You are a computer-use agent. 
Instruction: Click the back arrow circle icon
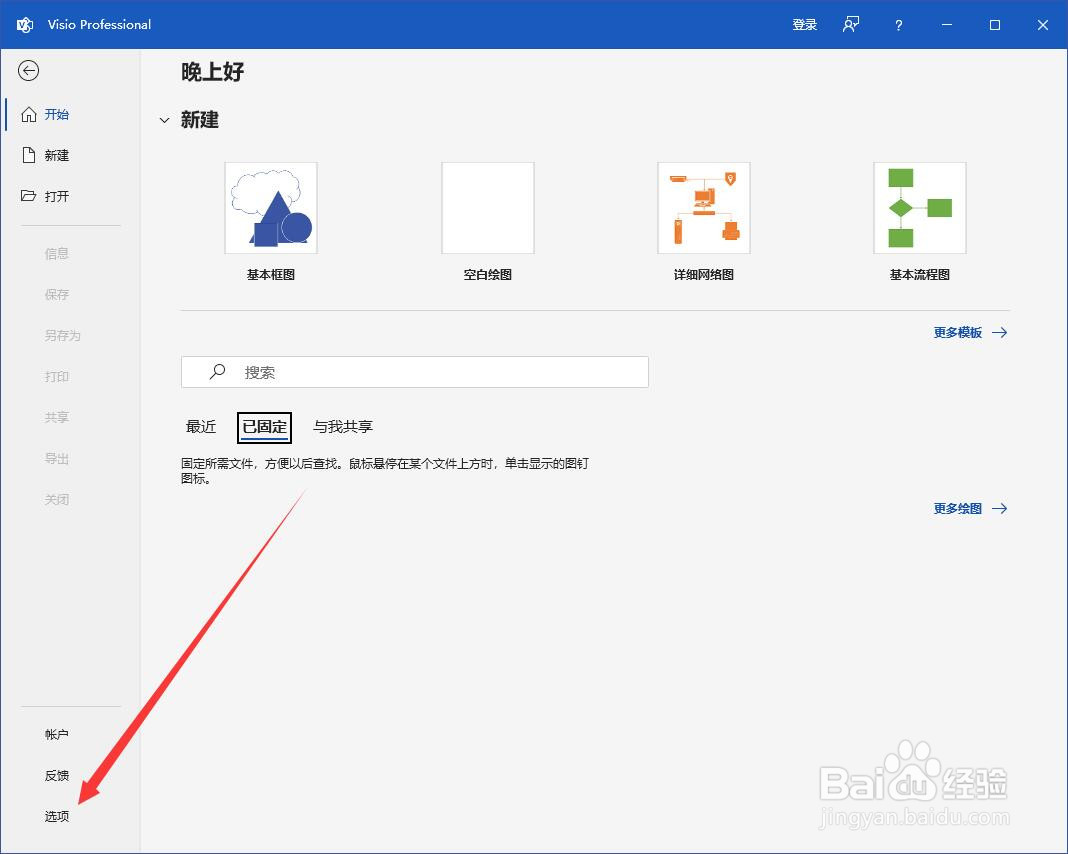(28, 71)
